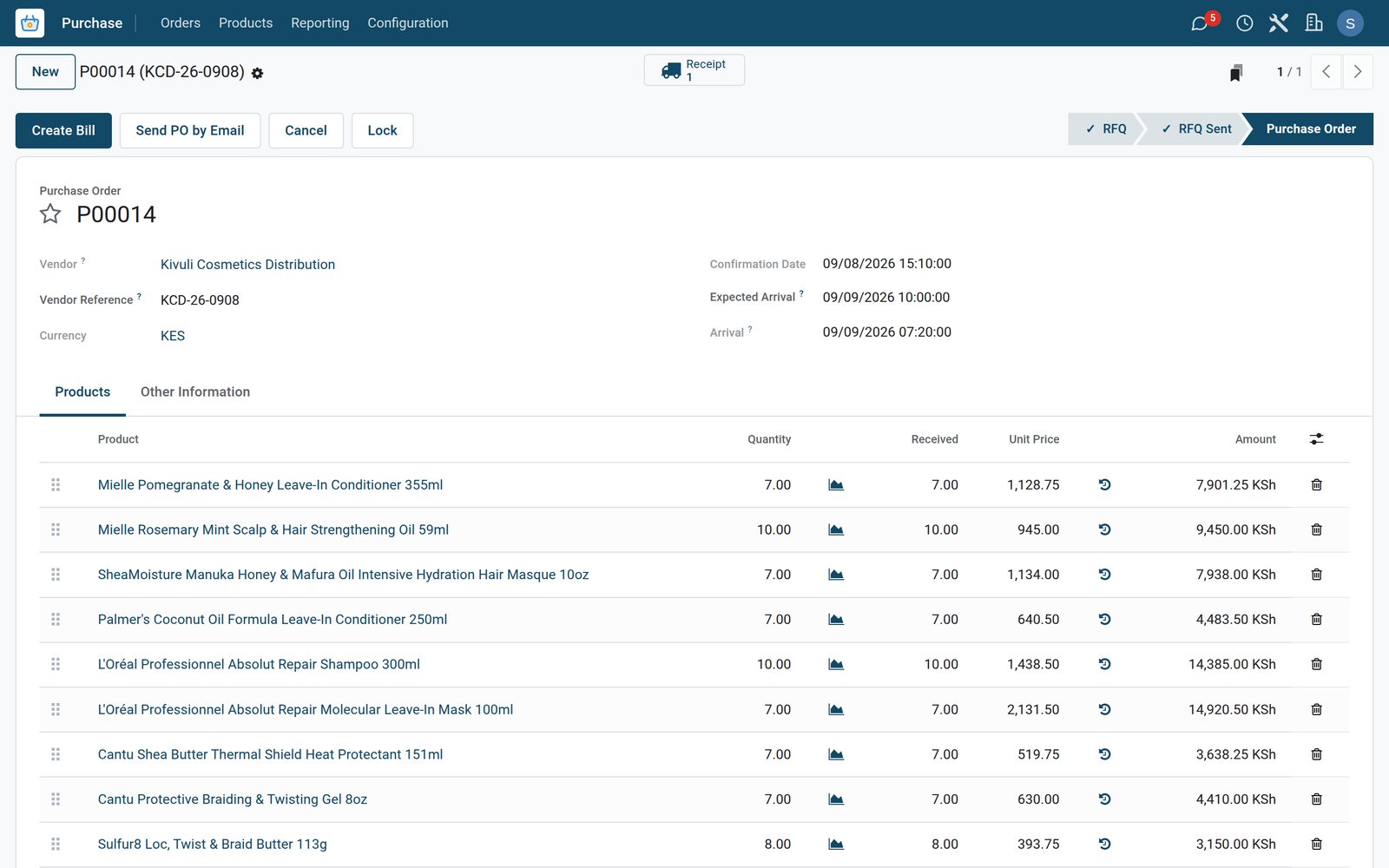Grab the drag handle of Mielle Pomegranate row
This screenshot has height=868, width=1389.
coord(56,485)
